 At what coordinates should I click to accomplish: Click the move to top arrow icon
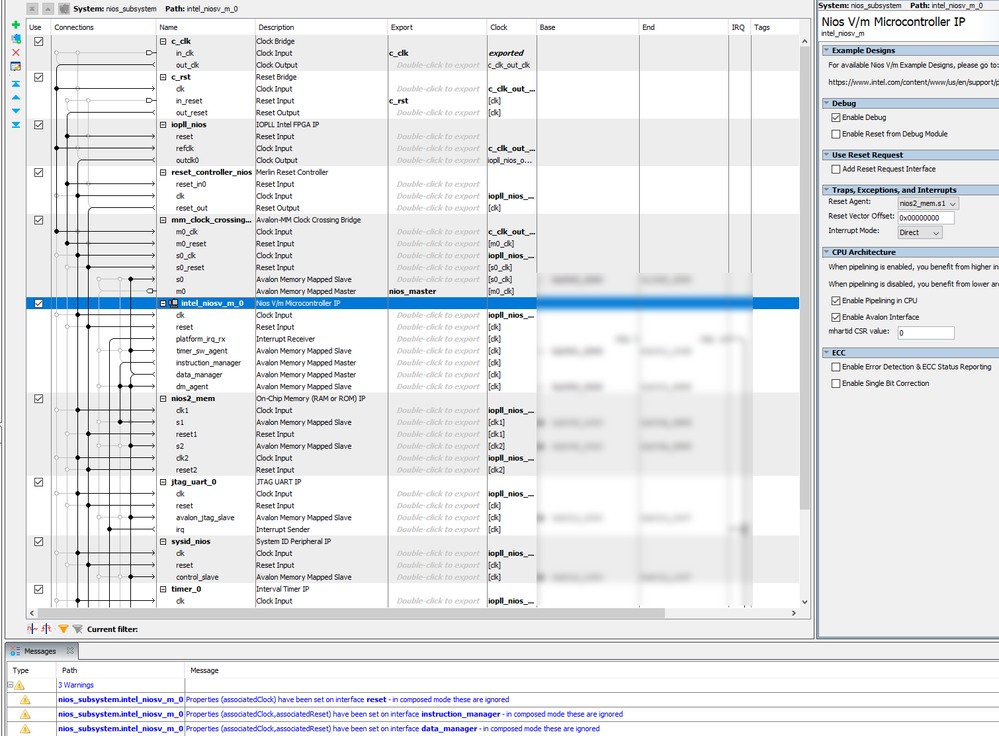tap(16, 83)
